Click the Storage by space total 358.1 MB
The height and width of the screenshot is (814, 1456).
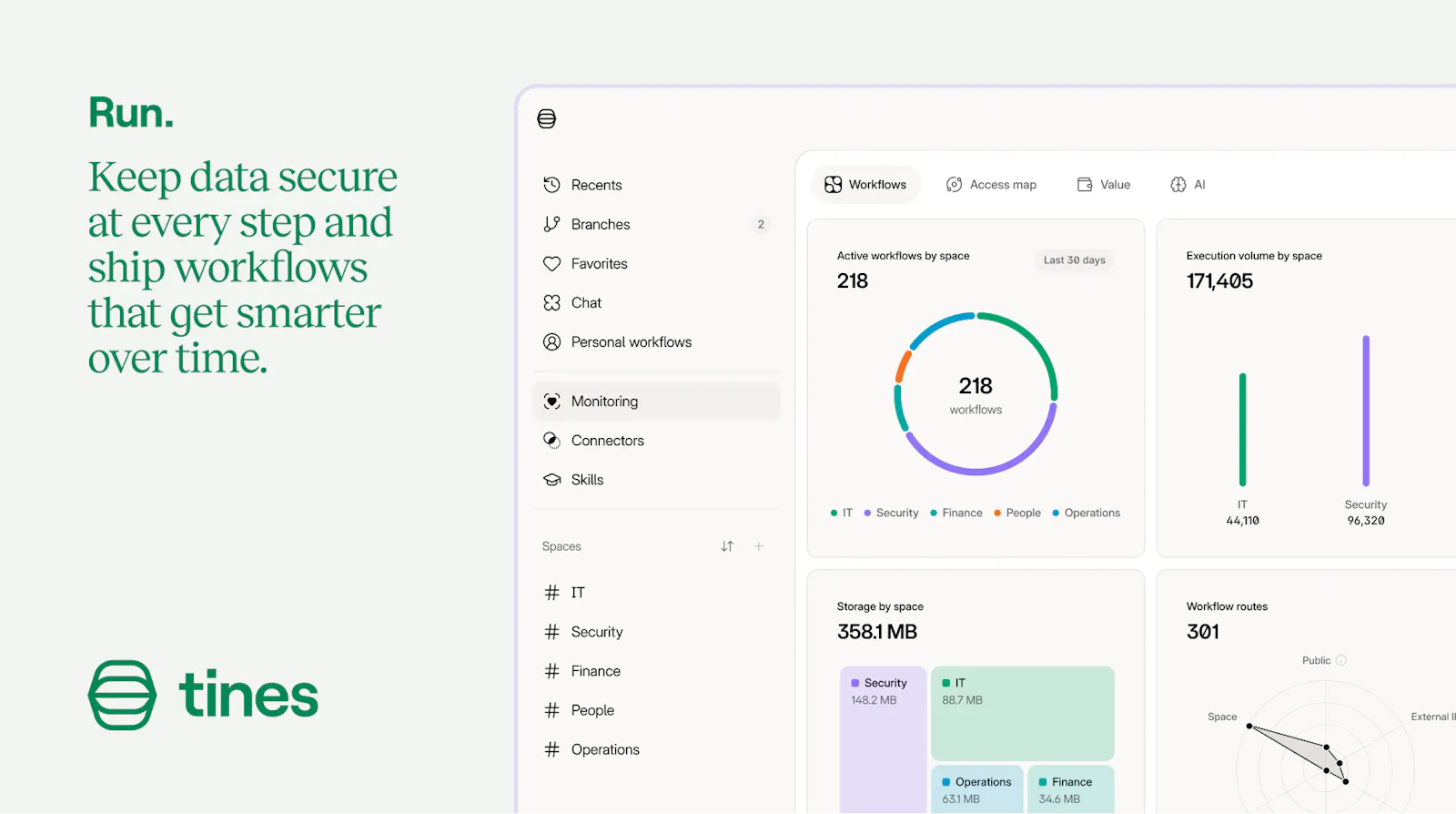[877, 632]
